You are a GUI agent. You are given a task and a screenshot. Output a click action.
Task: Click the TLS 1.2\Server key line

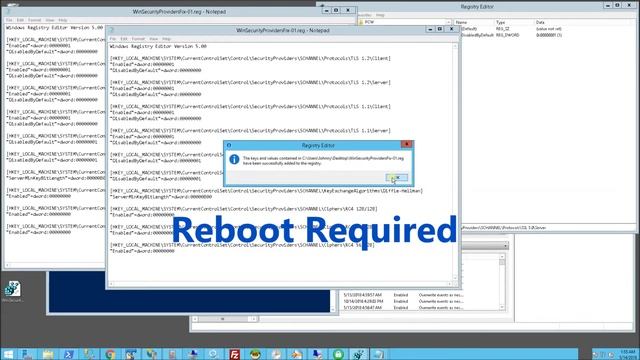tap(250, 82)
